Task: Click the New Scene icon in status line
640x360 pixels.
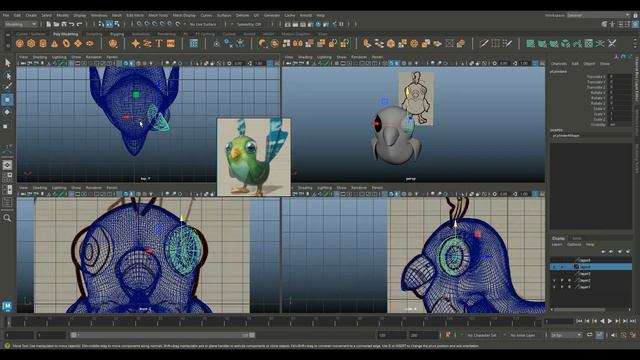Action: pos(49,24)
